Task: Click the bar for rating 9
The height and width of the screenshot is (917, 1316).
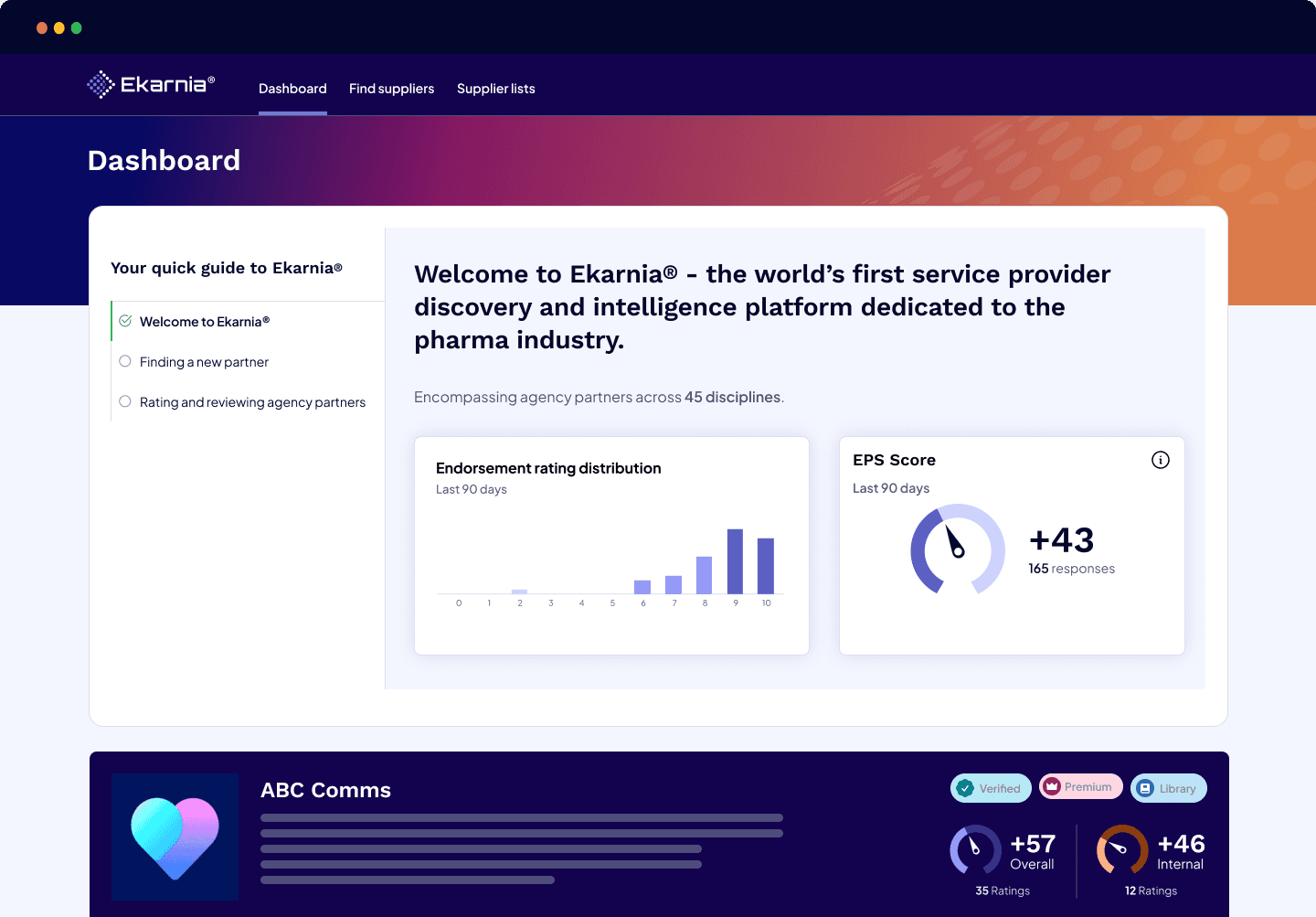Action: point(735,561)
